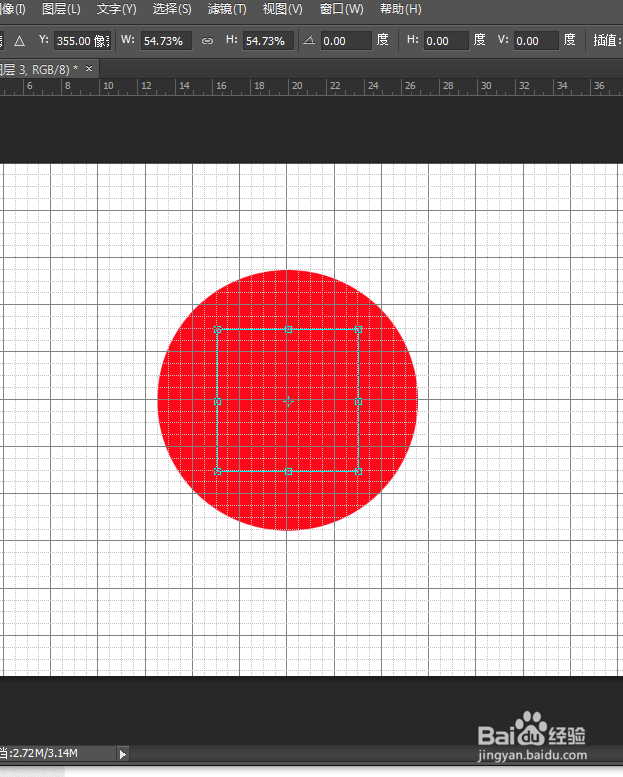The width and height of the screenshot is (623, 777).
Task: Click the middle-left transform handle
Action: pos(217,401)
